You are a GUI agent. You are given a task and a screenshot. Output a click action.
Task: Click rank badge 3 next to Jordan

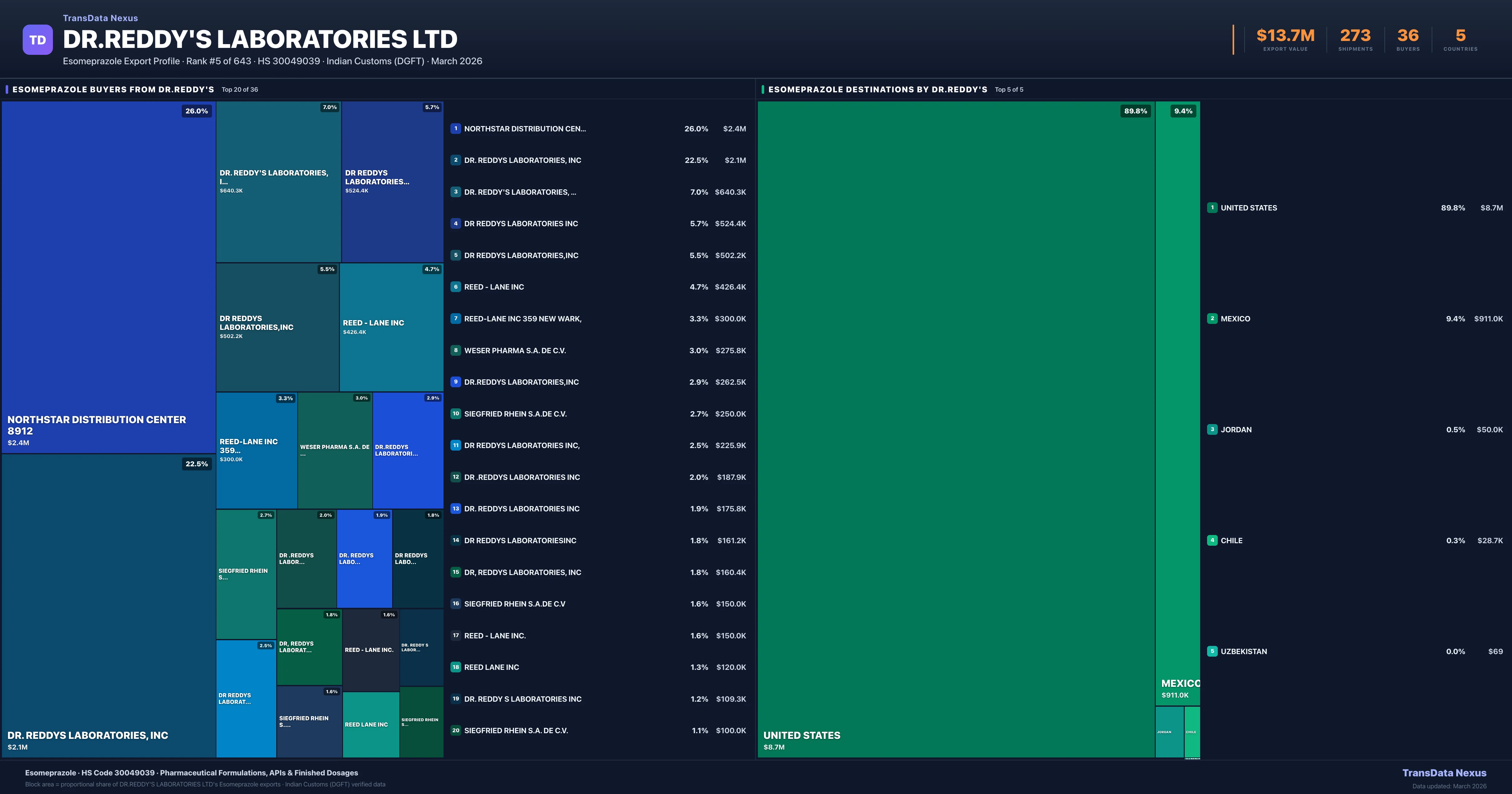pos(1212,430)
